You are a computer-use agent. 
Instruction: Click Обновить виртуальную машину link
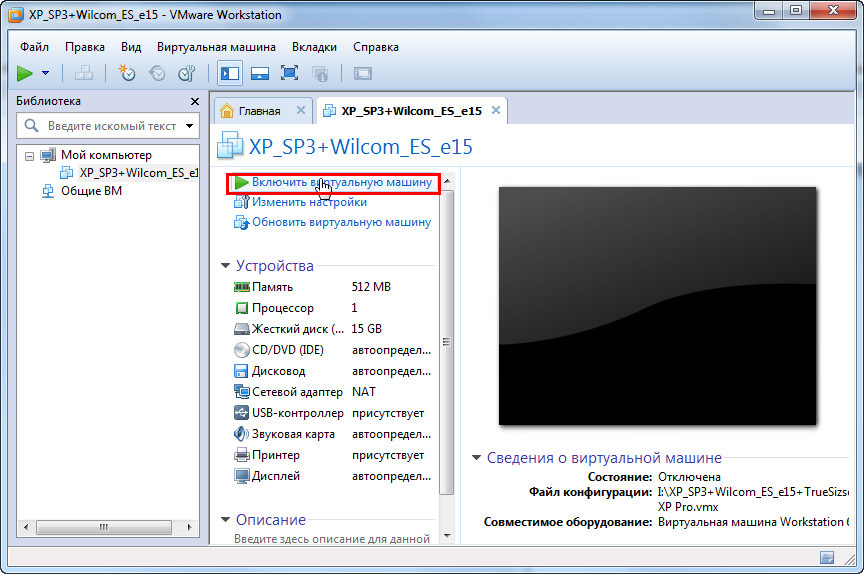click(342, 223)
